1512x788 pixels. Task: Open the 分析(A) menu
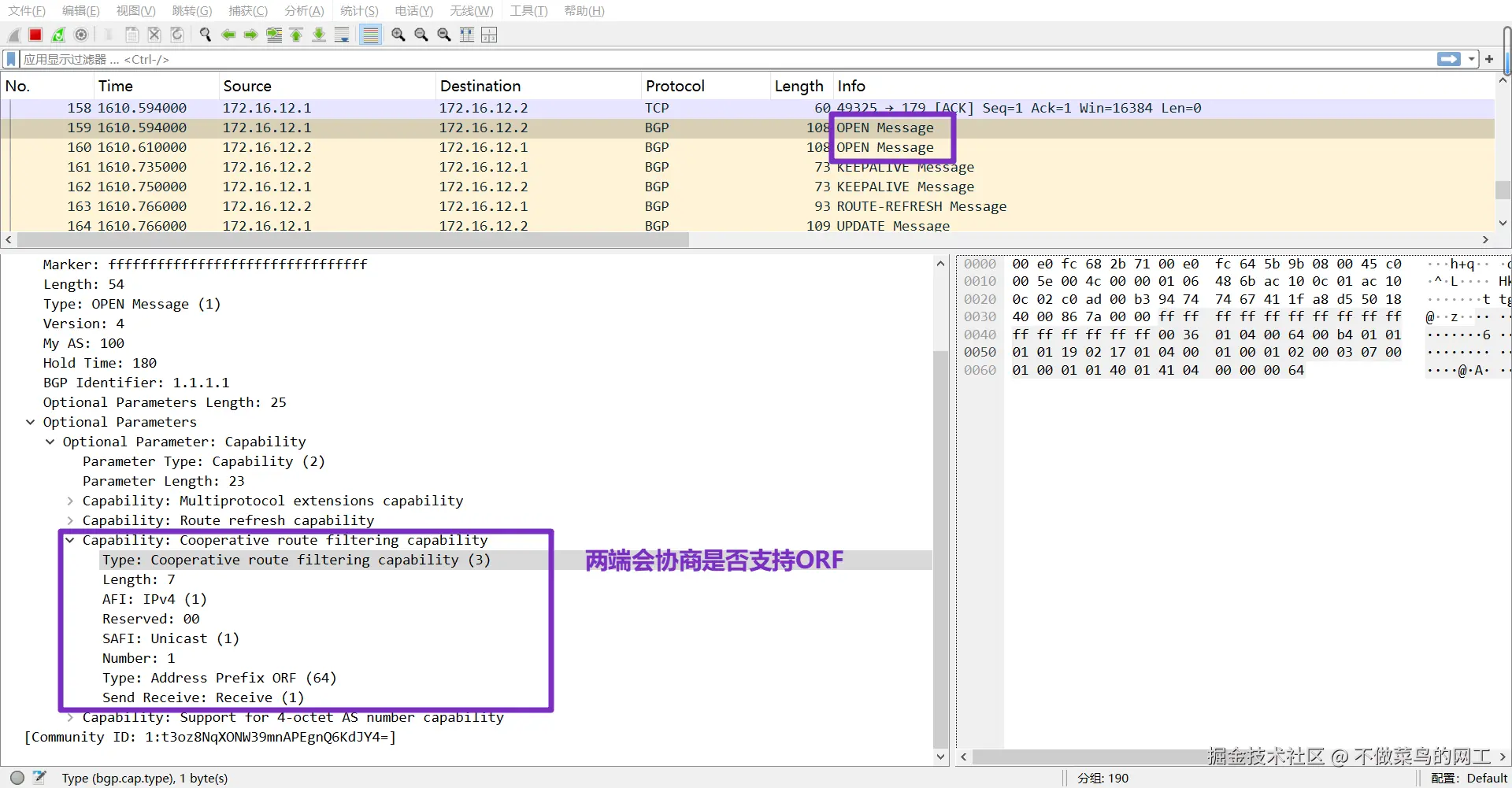coord(304,10)
